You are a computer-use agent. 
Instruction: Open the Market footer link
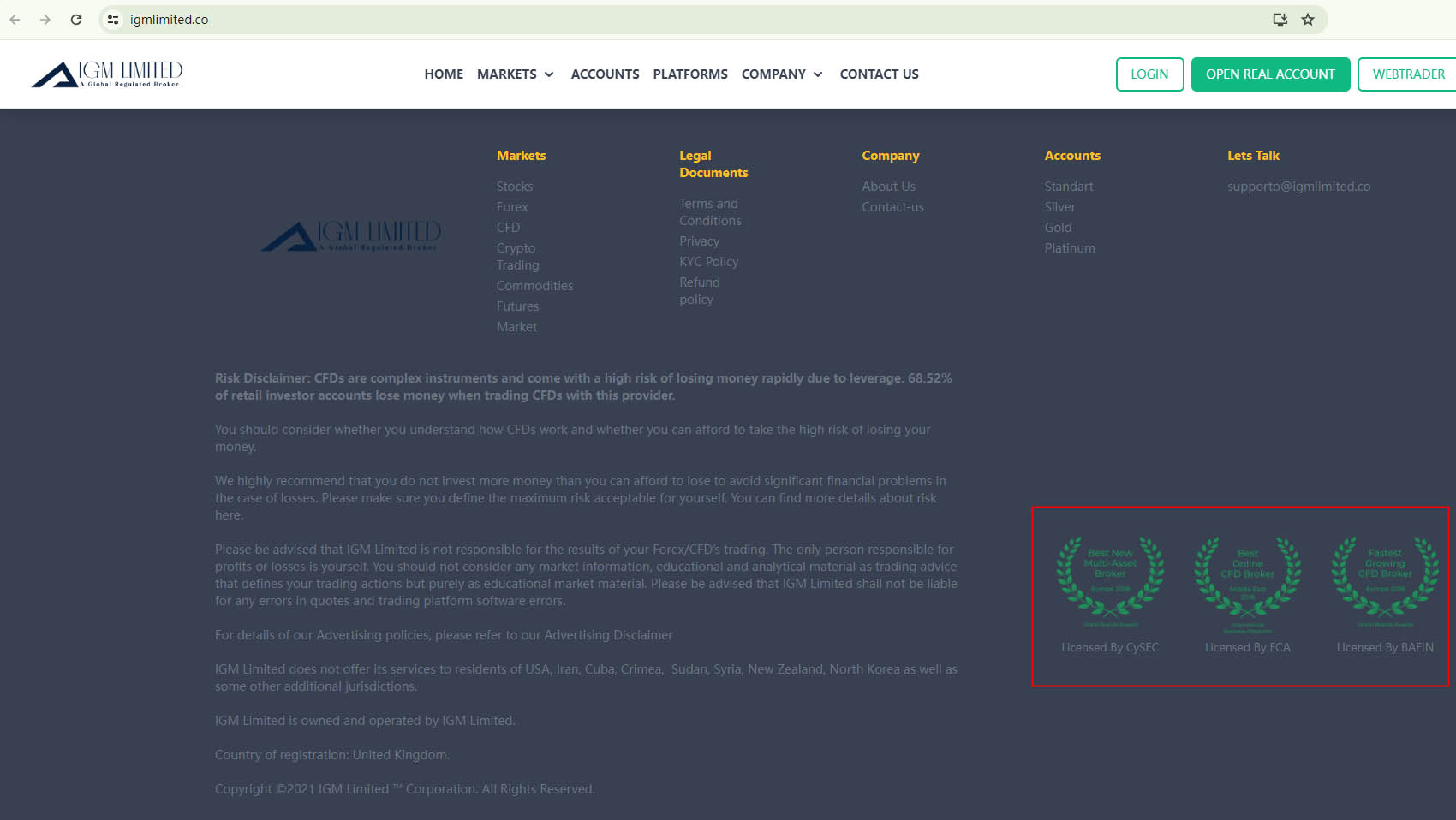[x=517, y=327]
